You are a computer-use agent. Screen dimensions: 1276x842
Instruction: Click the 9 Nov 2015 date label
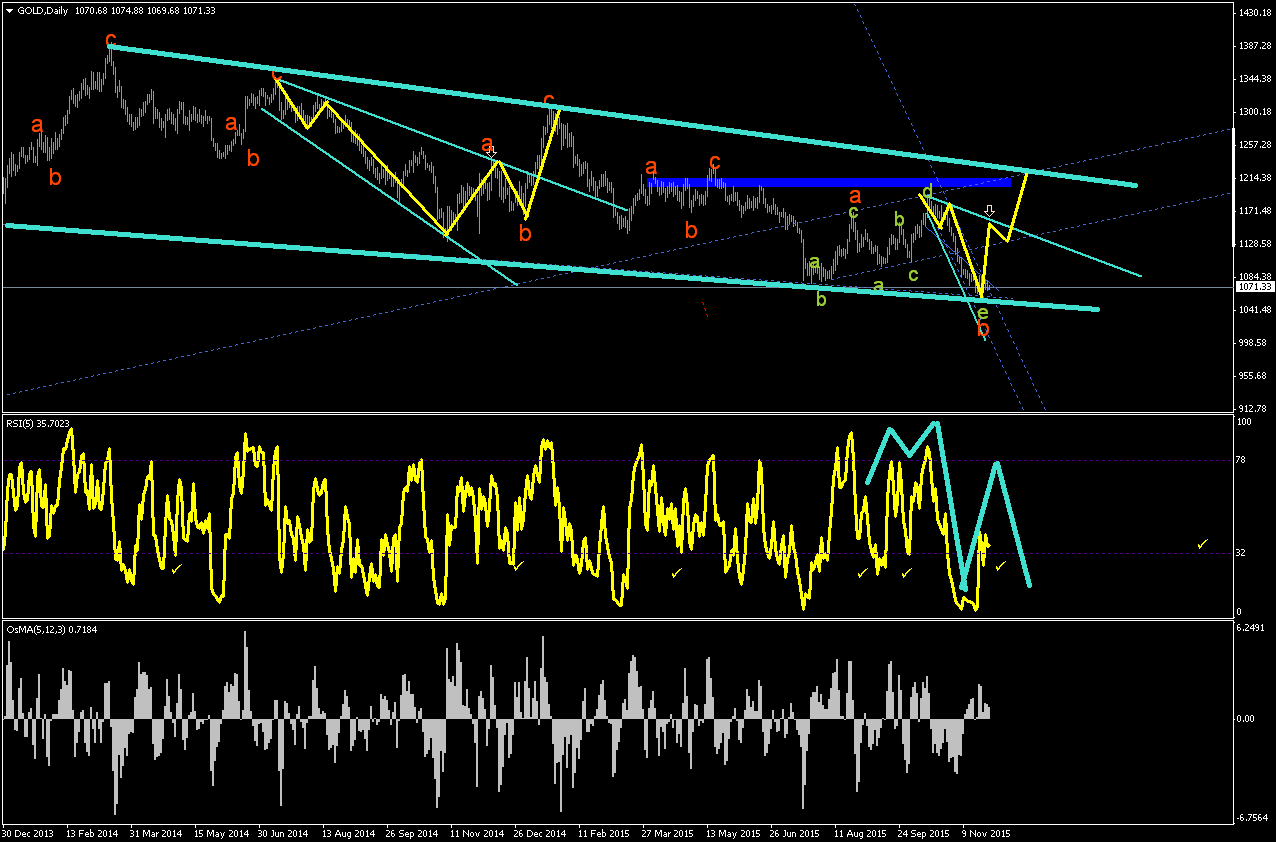tap(986, 833)
